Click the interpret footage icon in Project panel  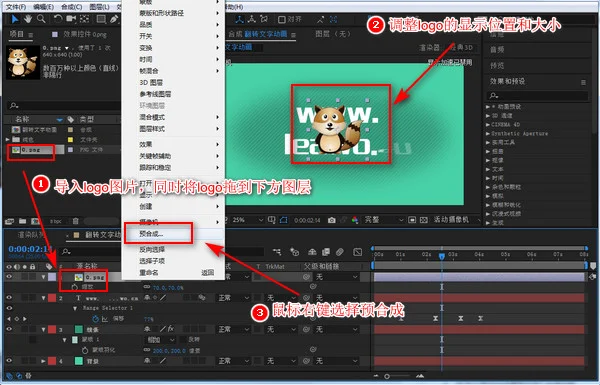point(10,221)
